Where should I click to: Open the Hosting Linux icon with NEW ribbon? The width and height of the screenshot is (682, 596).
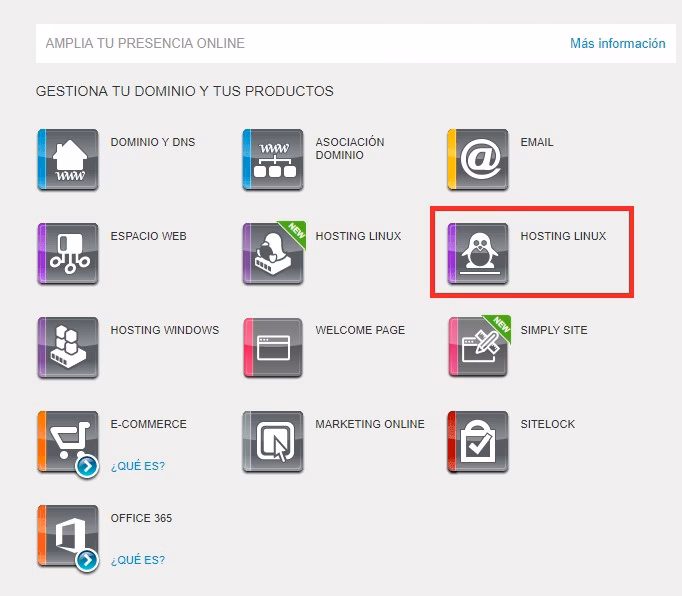coord(274,252)
